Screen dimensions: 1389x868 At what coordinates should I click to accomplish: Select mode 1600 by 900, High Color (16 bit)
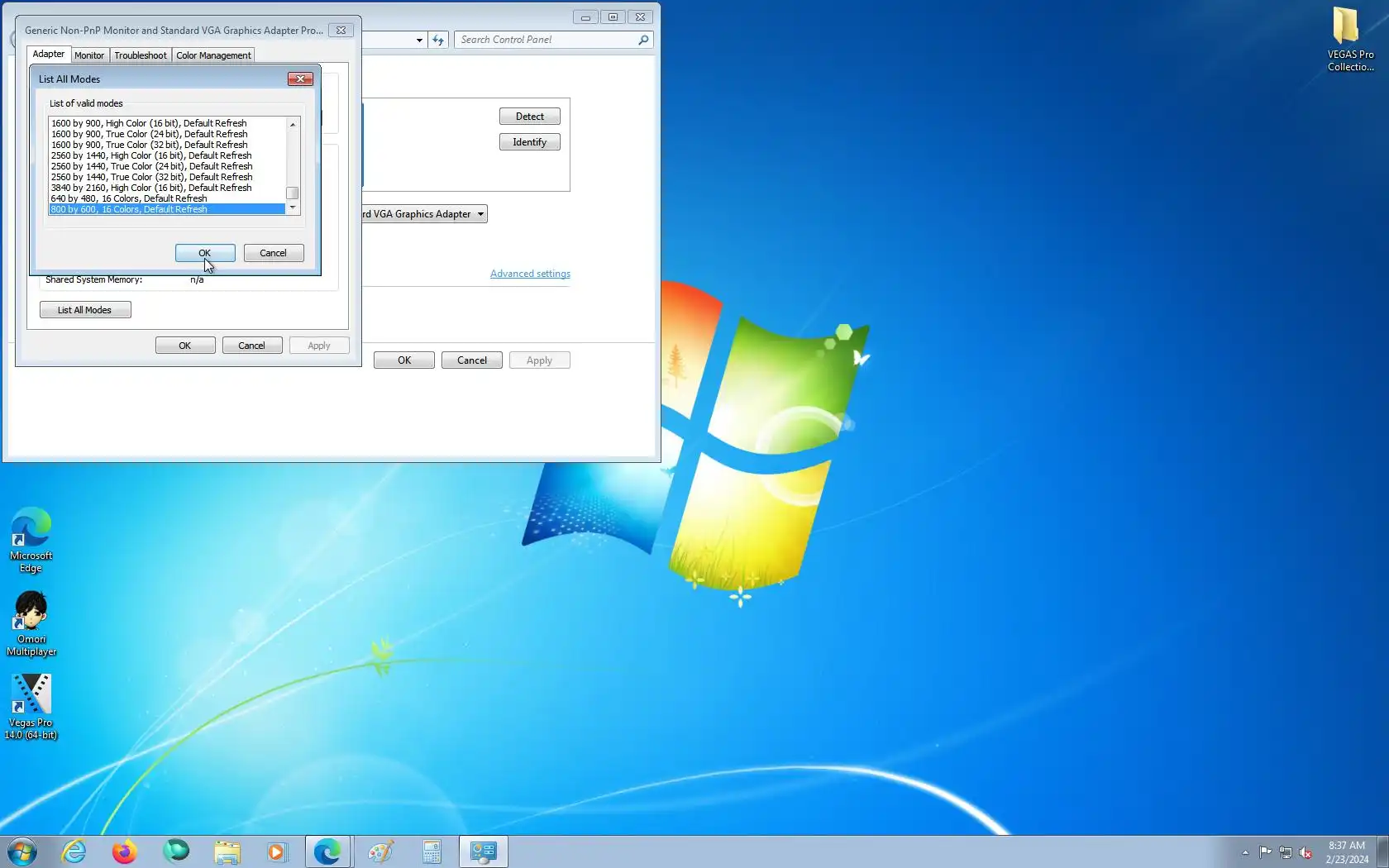[167, 123]
